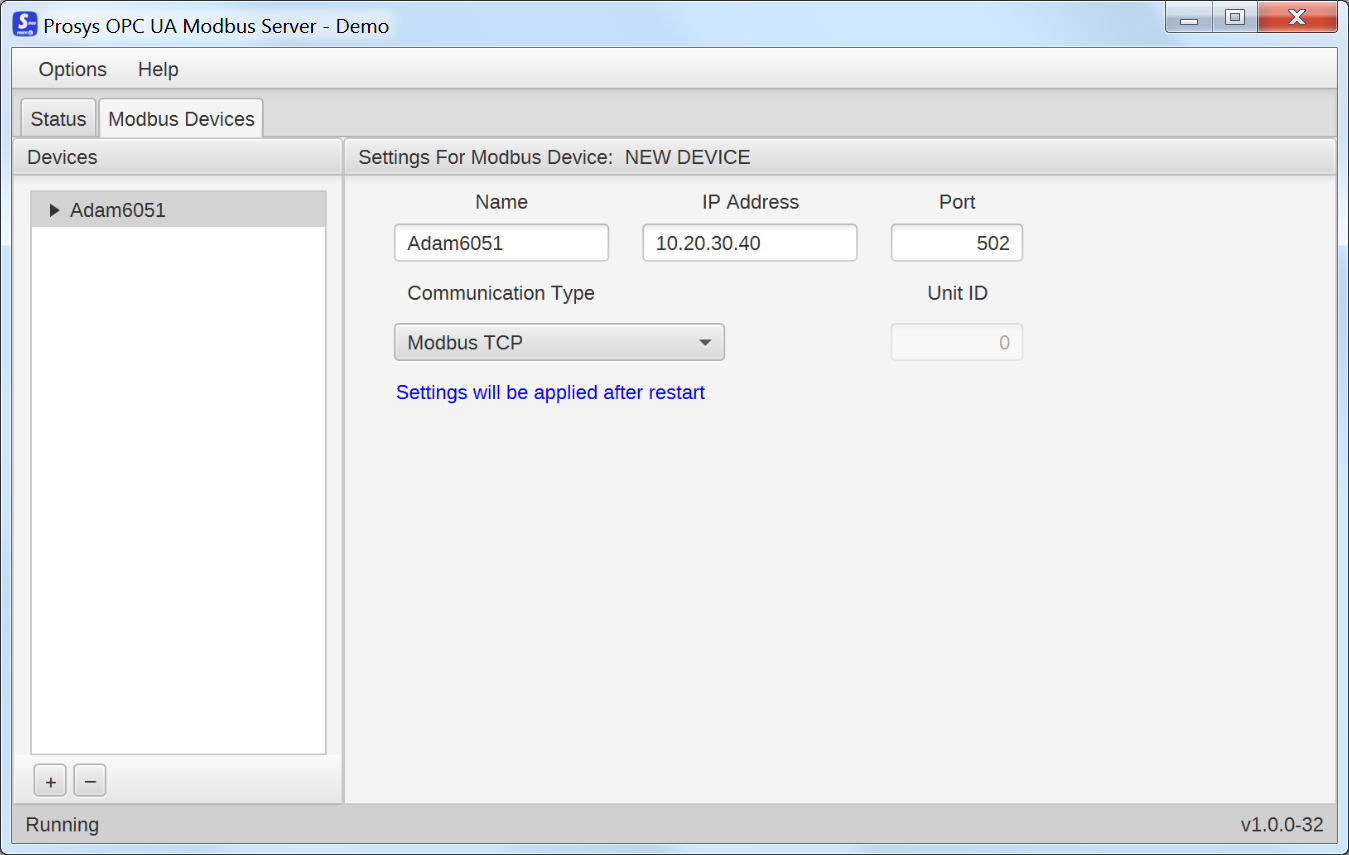Click version label v1.0.0-32

[x=1282, y=825]
